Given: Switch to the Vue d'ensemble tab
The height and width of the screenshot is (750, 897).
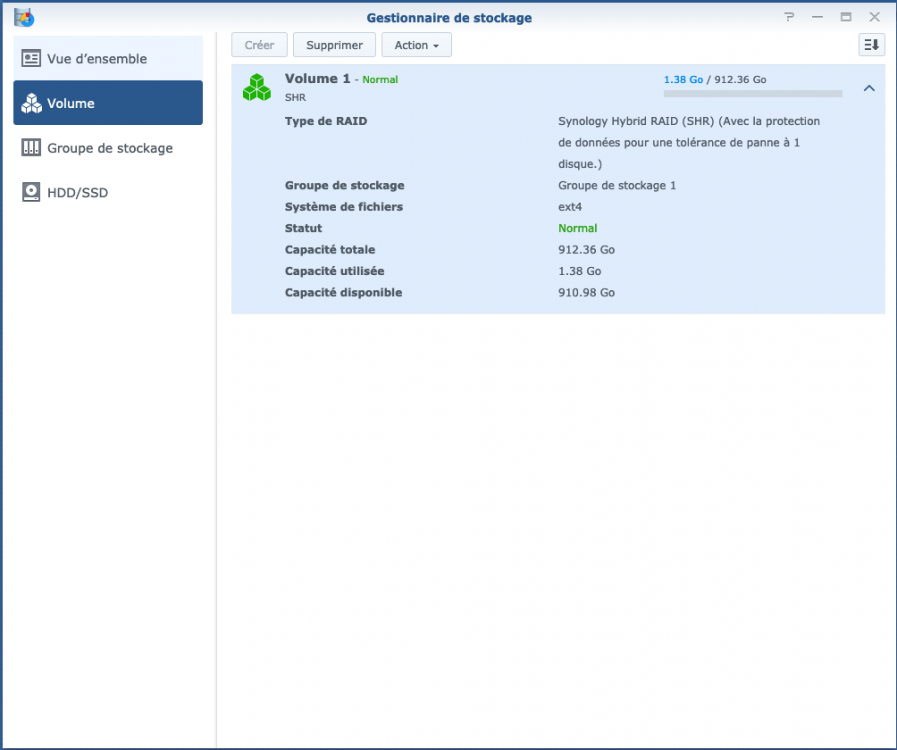Looking at the screenshot, I should 97,59.
